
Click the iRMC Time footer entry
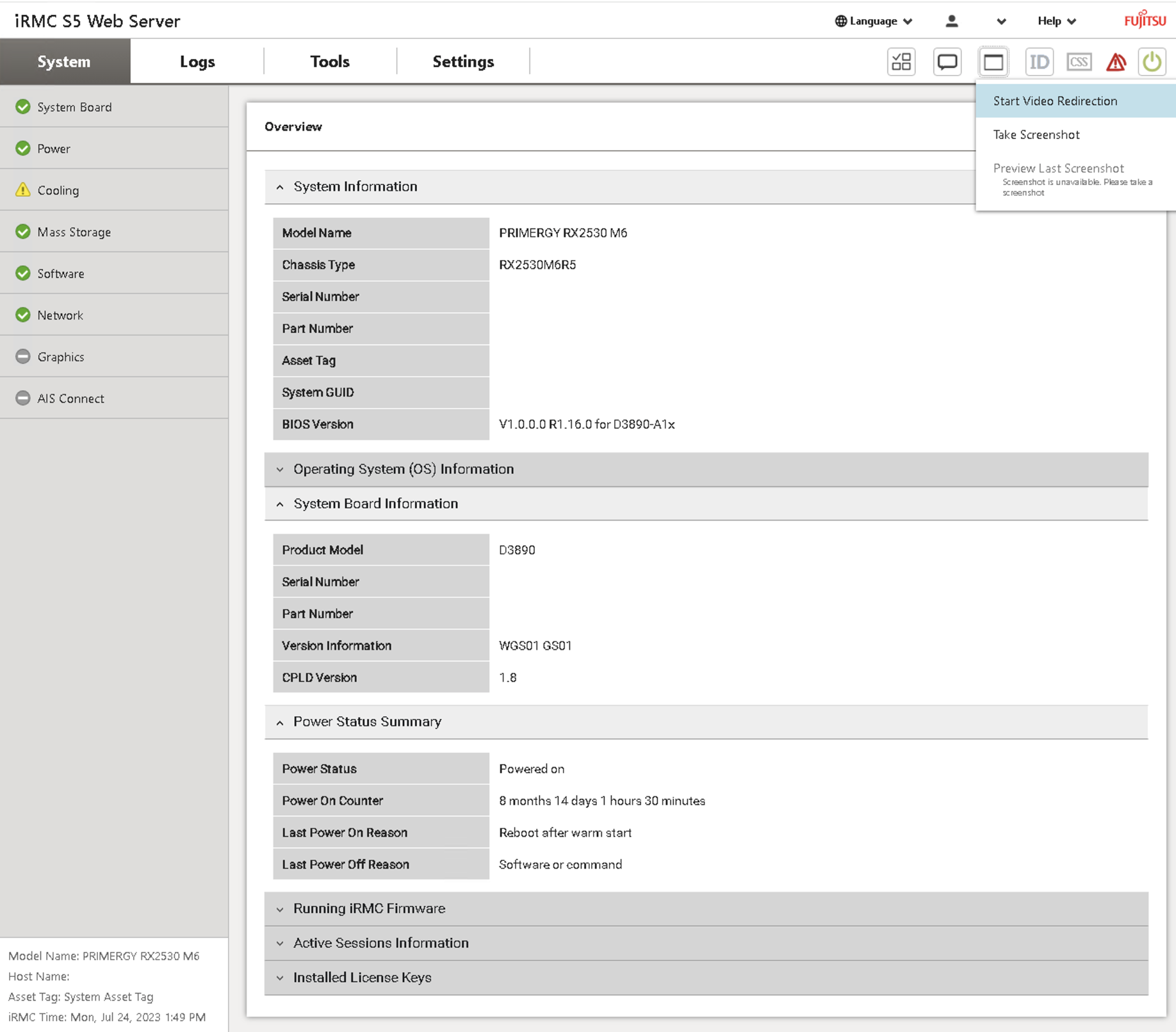pos(107,1017)
